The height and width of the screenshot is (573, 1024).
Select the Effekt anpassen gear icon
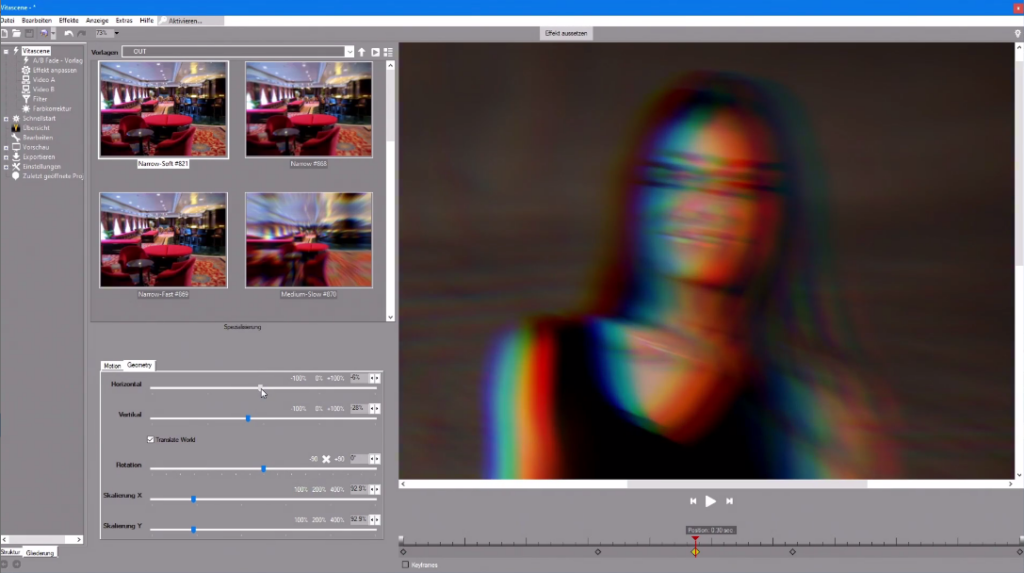pos(26,70)
